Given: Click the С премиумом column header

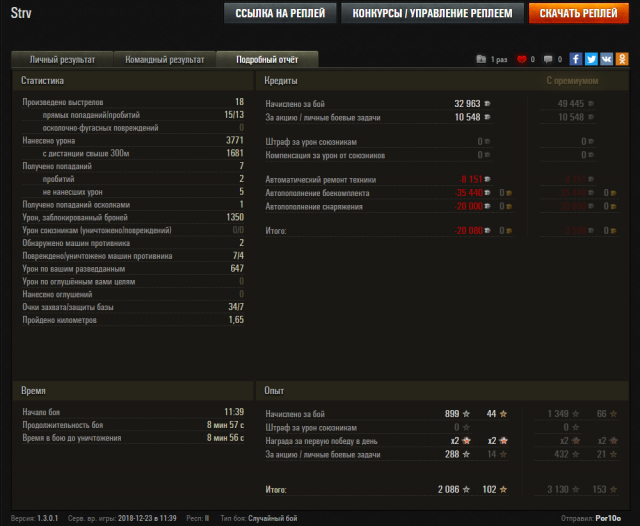Looking at the screenshot, I should [x=572, y=80].
